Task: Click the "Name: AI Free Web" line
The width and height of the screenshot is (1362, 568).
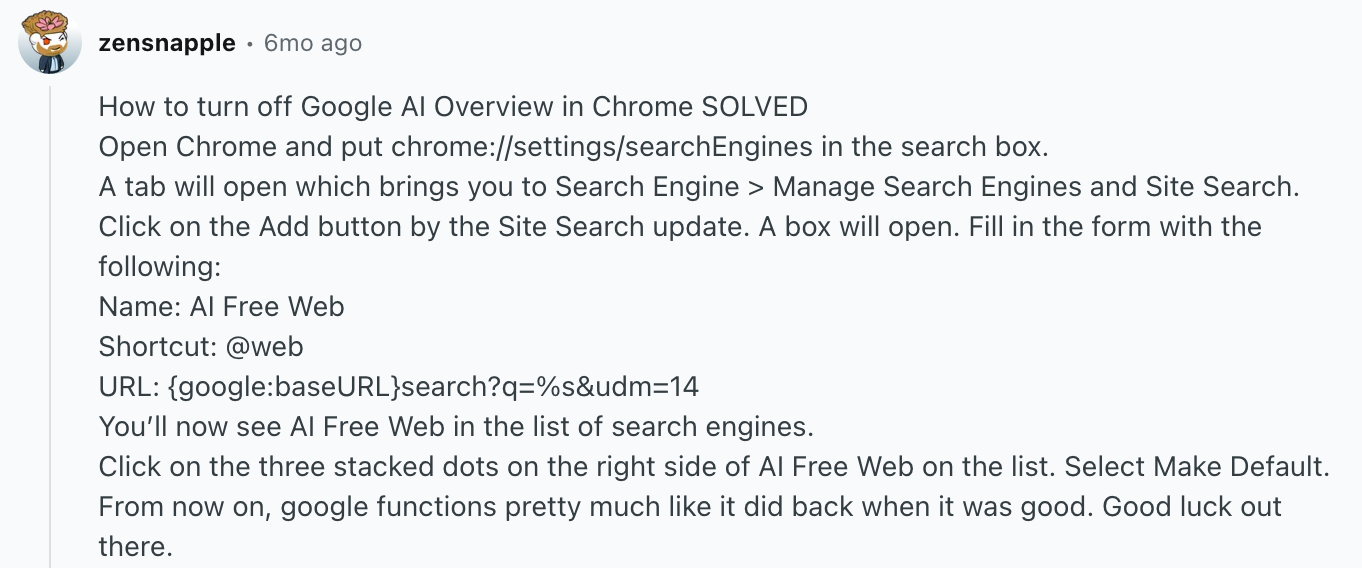Action: 221,306
